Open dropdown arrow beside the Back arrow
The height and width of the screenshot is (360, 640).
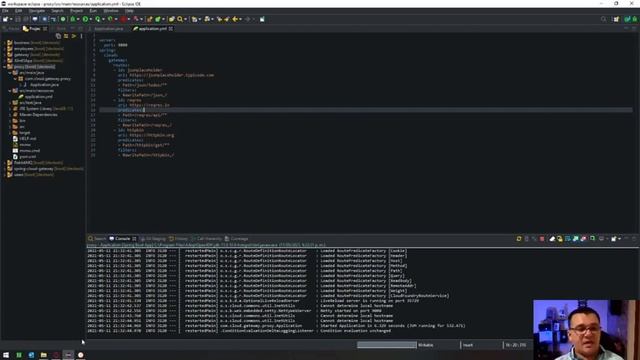[x=240, y=19]
